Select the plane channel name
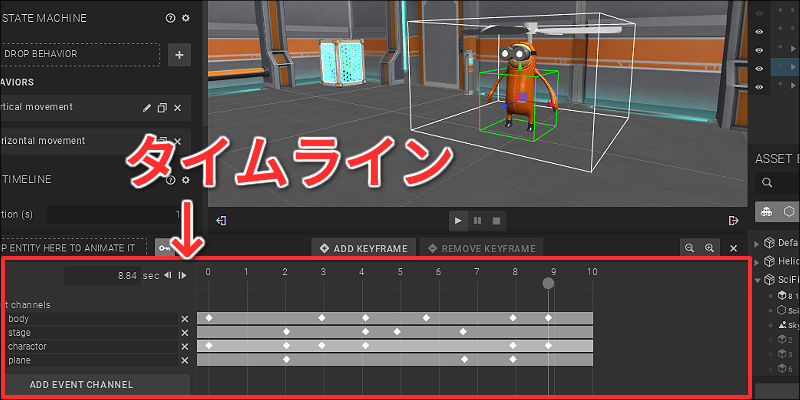This screenshot has width=800, height=400. click(x=19, y=360)
